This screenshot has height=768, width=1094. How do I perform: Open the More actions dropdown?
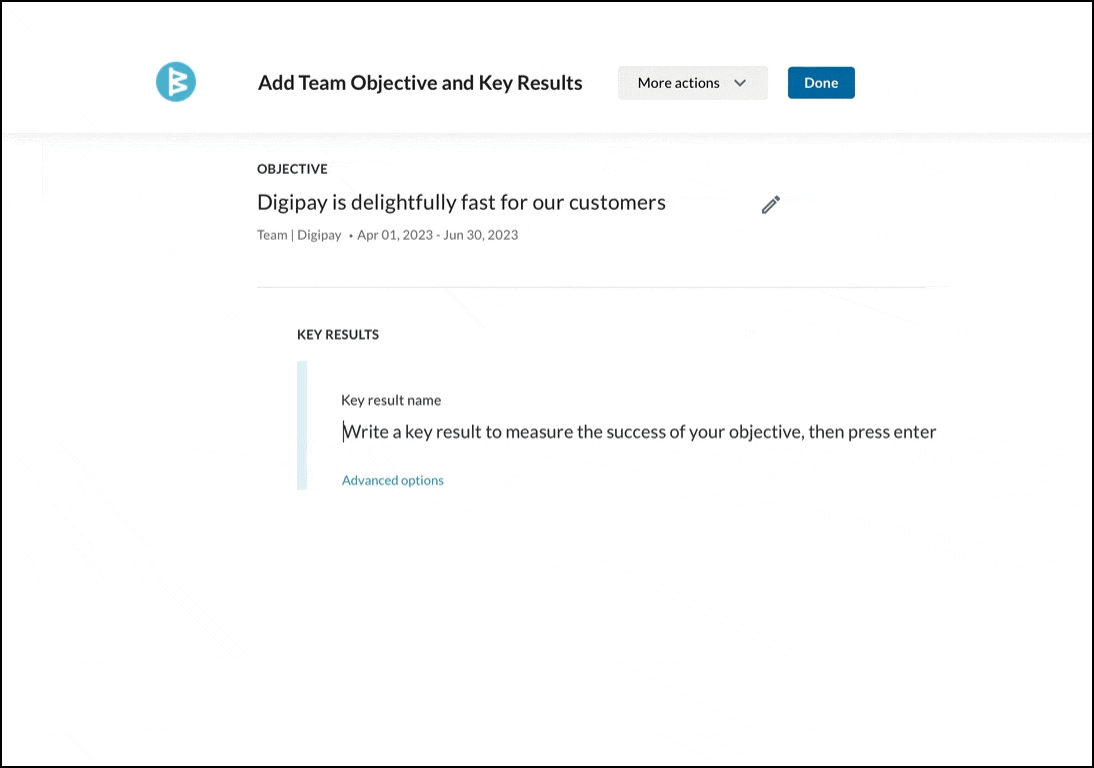[692, 83]
